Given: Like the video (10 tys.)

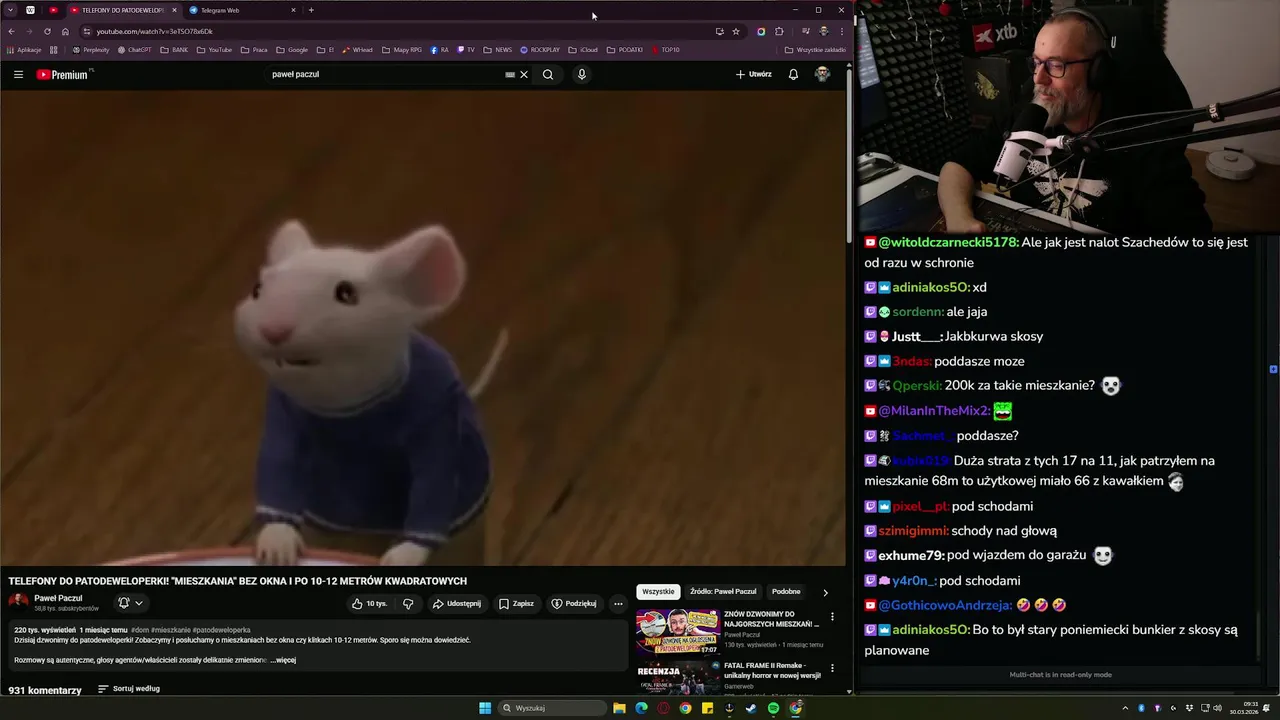Looking at the screenshot, I should click(x=369, y=603).
